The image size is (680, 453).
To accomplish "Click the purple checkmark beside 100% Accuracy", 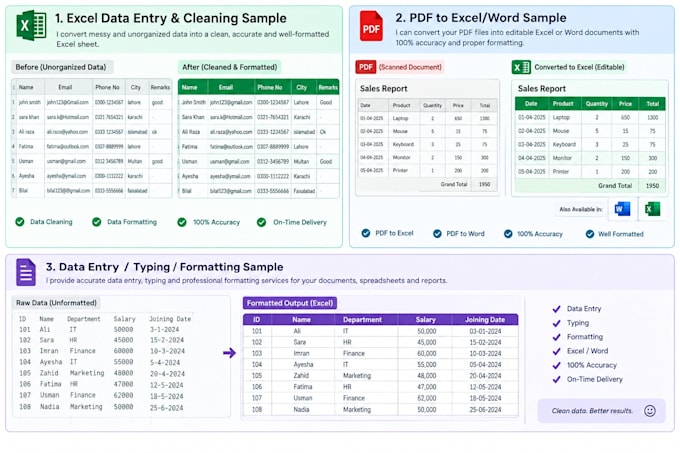I will click(x=556, y=365).
